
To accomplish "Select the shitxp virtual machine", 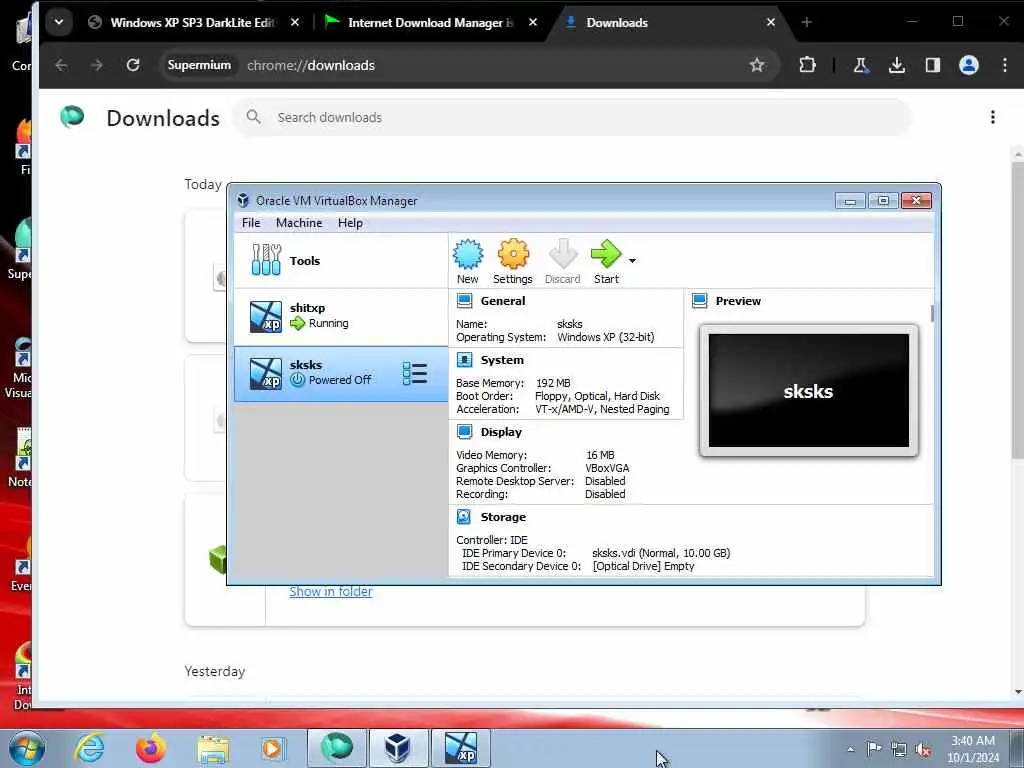I will coord(341,317).
